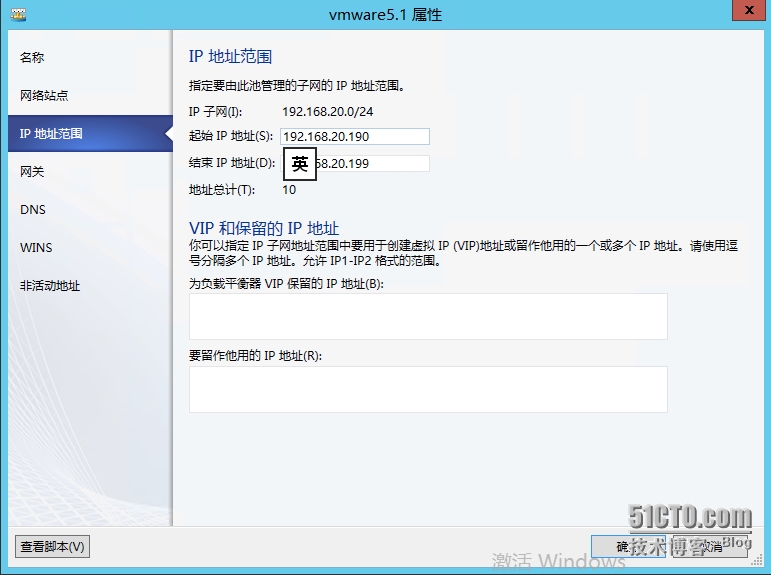
Task: Close the vmware5.1 属性 window
Action: [749, 10]
